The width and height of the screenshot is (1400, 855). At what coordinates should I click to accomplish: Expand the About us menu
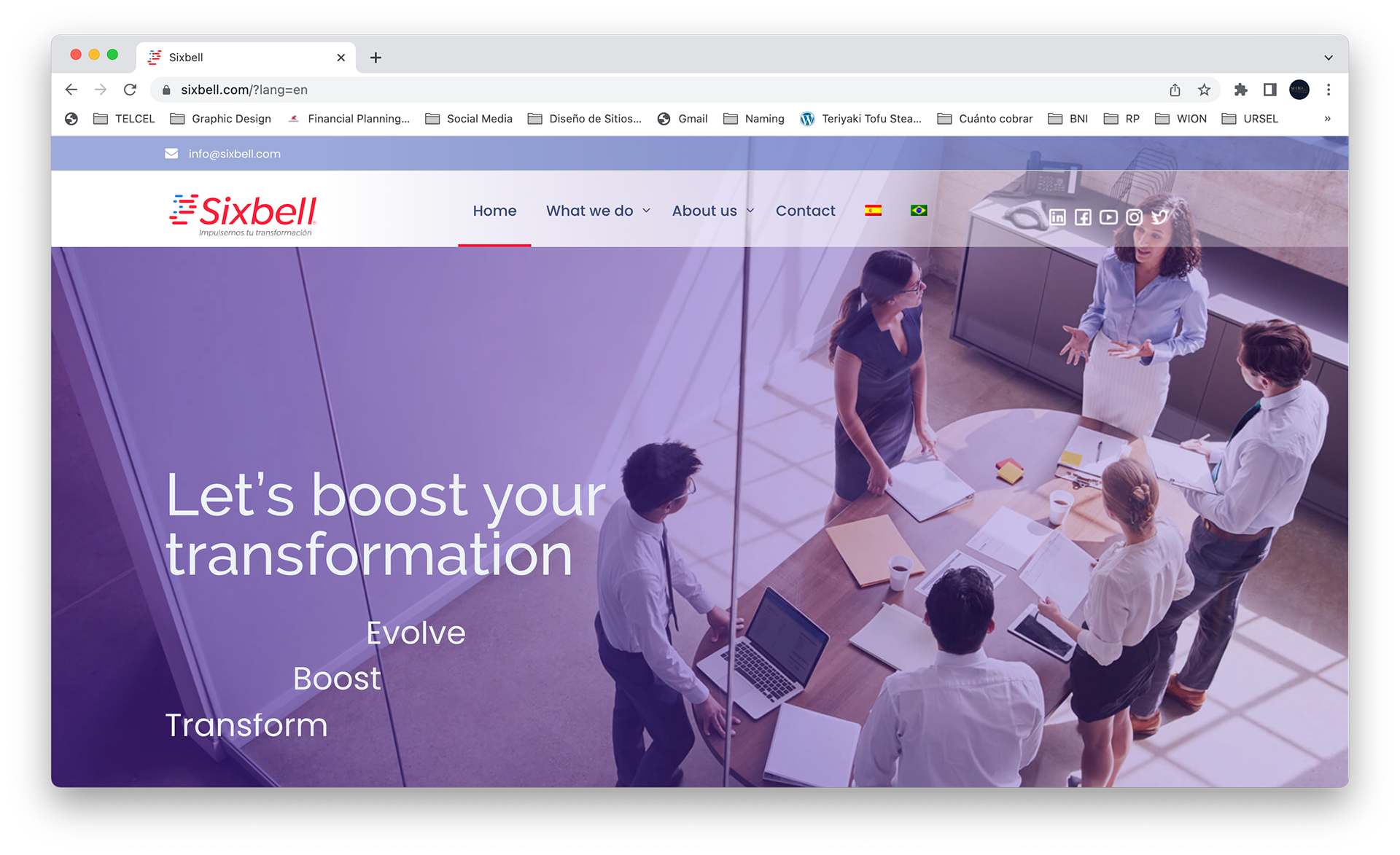tap(712, 211)
